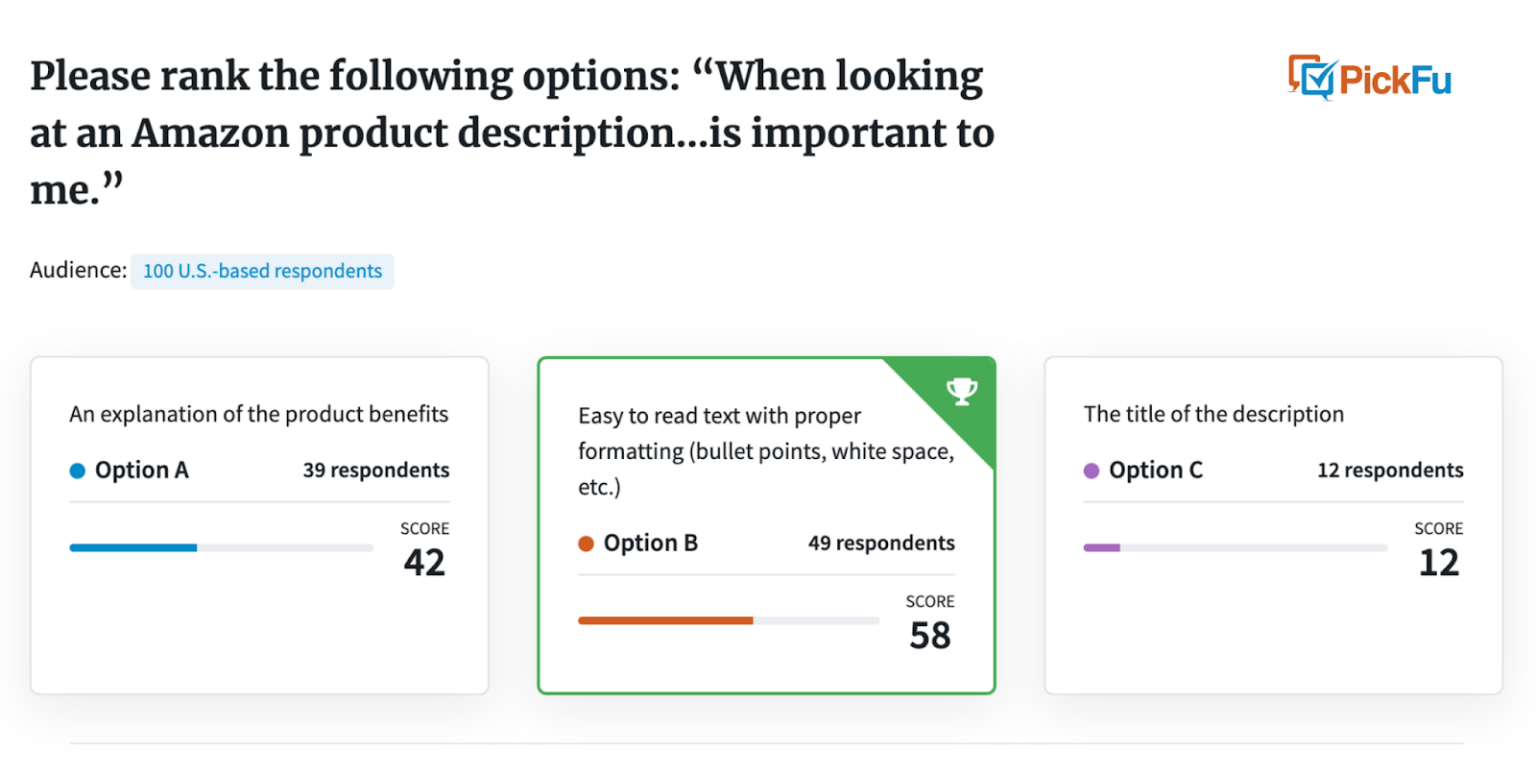Select the orange dot next to Option B
This screenshot has height=774, width=1536.
586,543
